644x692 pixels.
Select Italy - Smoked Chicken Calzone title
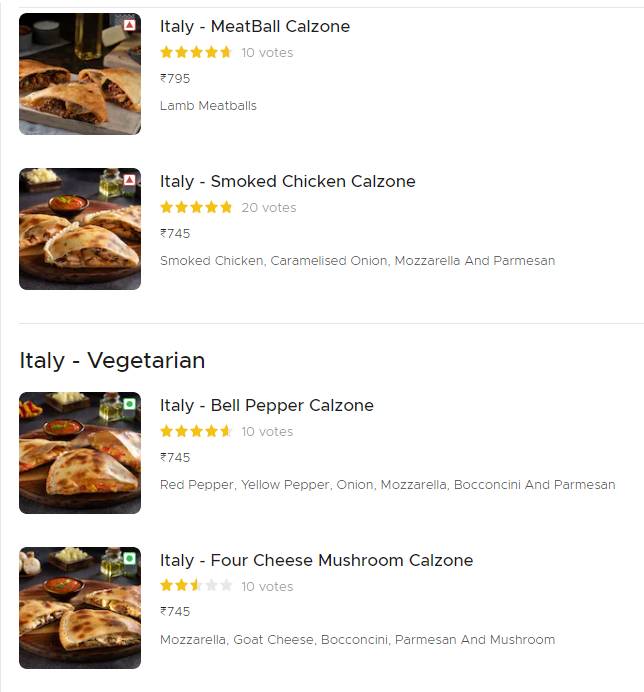coord(287,181)
